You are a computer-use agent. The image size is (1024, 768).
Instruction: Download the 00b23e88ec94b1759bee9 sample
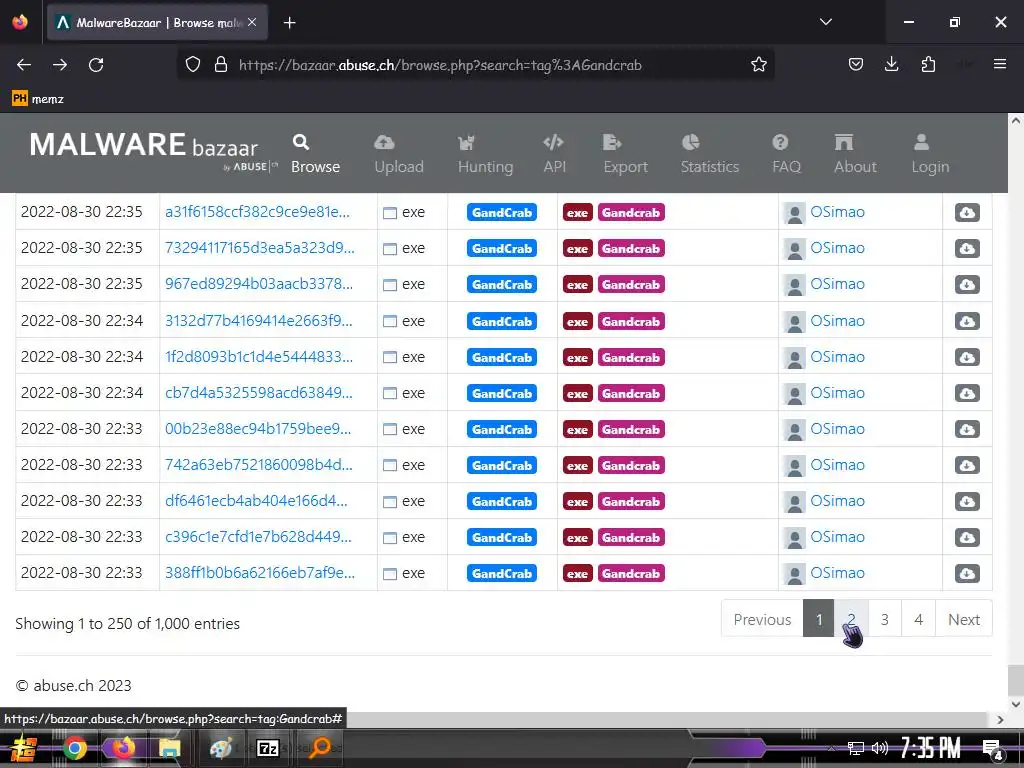967,429
